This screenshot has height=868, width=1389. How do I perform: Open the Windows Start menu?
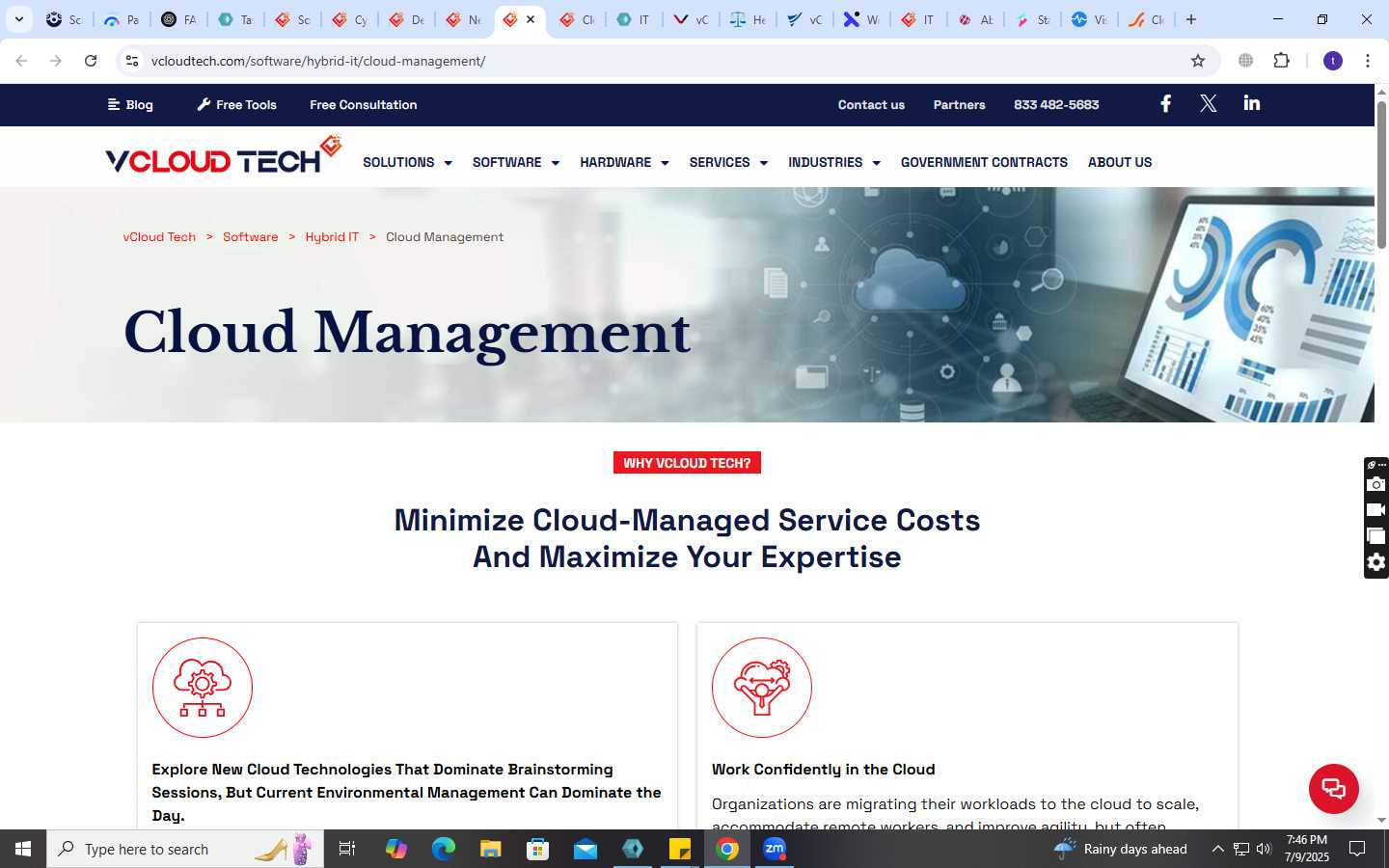coord(23,849)
